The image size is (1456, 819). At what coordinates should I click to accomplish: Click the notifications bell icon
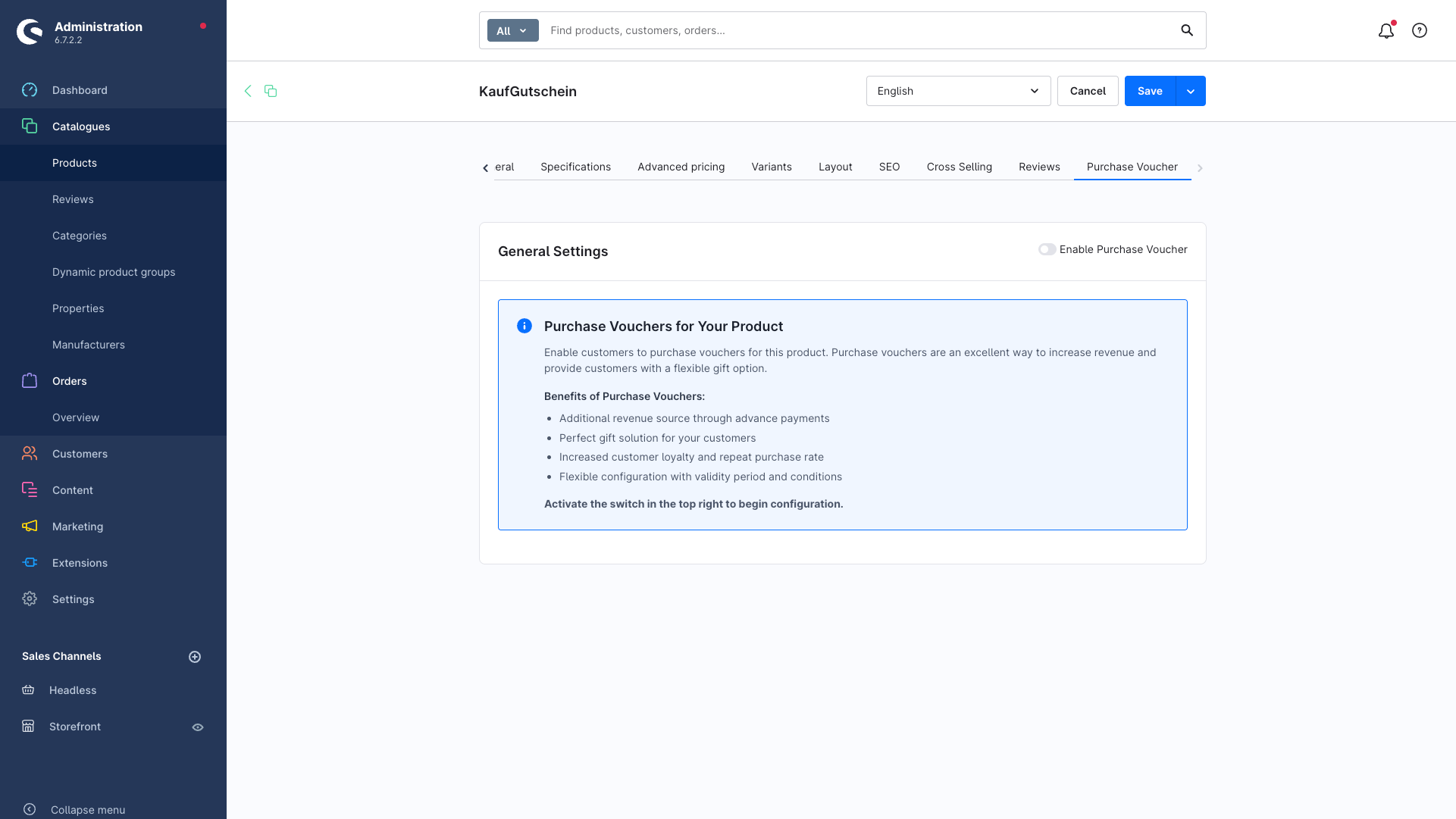(x=1386, y=31)
